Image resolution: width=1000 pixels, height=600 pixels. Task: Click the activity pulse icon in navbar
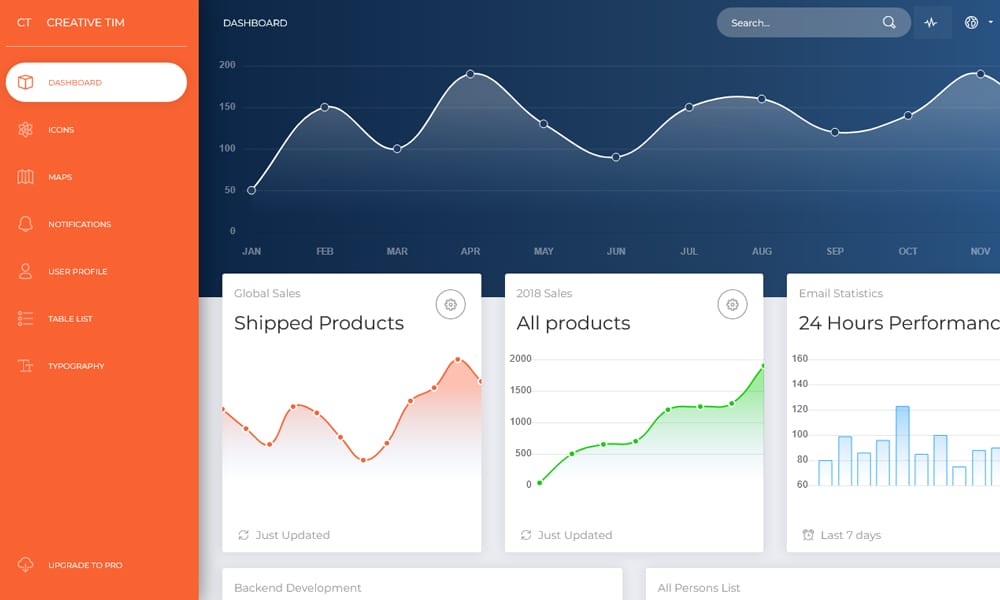[x=932, y=21]
